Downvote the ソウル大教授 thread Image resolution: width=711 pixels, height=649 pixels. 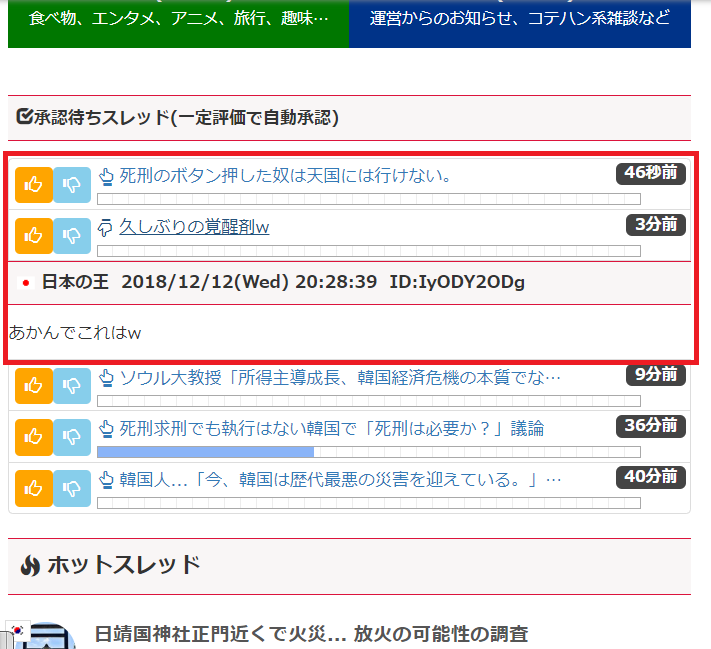[x=72, y=385]
